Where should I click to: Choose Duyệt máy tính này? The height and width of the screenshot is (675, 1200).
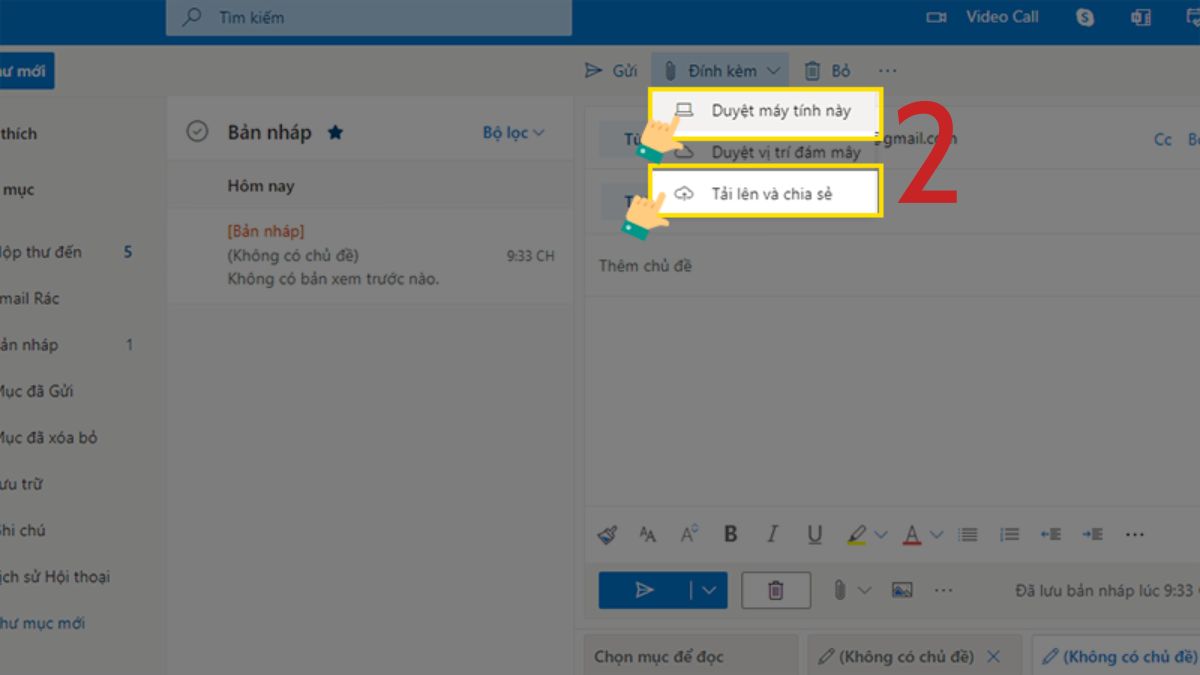coord(766,110)
